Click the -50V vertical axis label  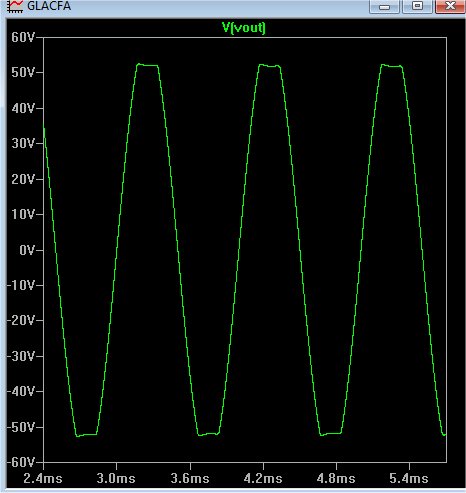coord(21,427)
